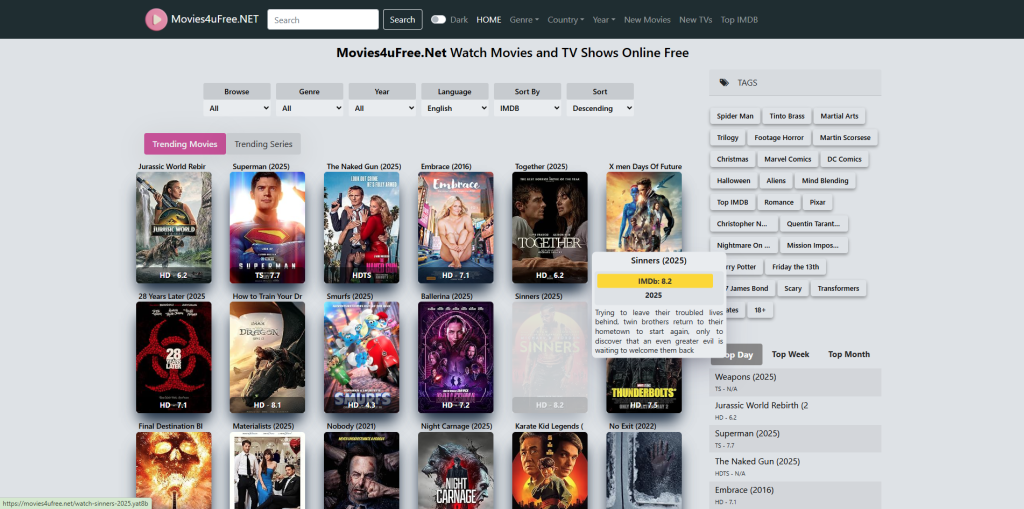Screen dimensions: 1024x509
Task: Open Top IMDB in the navbar
Action: 739,20
